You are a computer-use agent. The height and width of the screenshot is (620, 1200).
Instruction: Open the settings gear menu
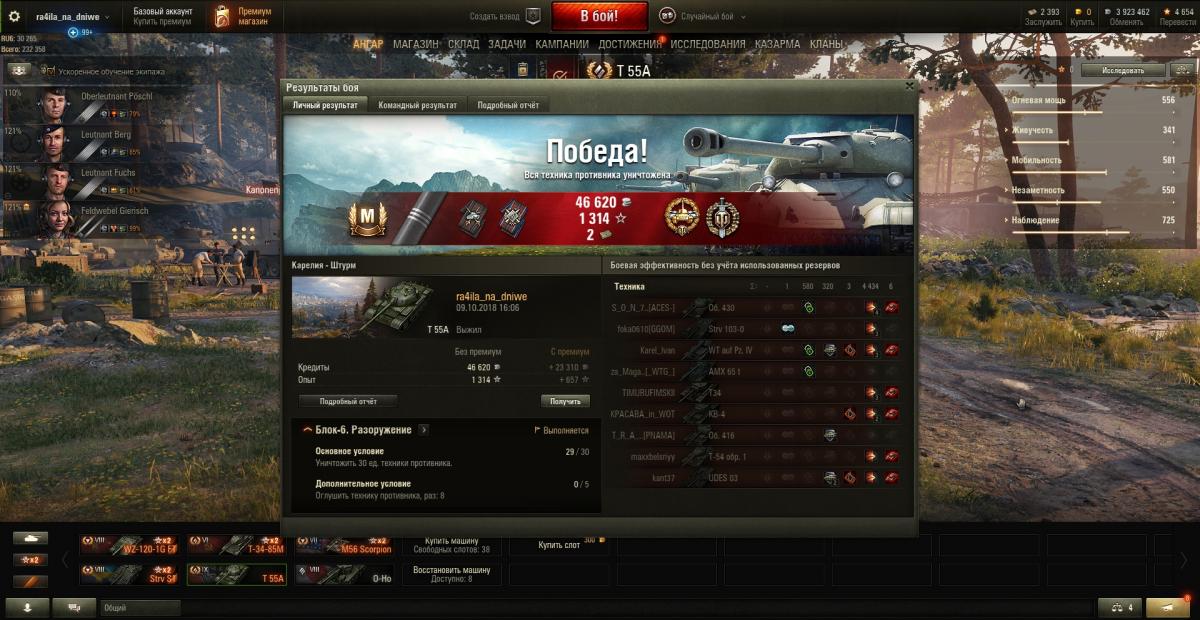click(x=15, y=16)
